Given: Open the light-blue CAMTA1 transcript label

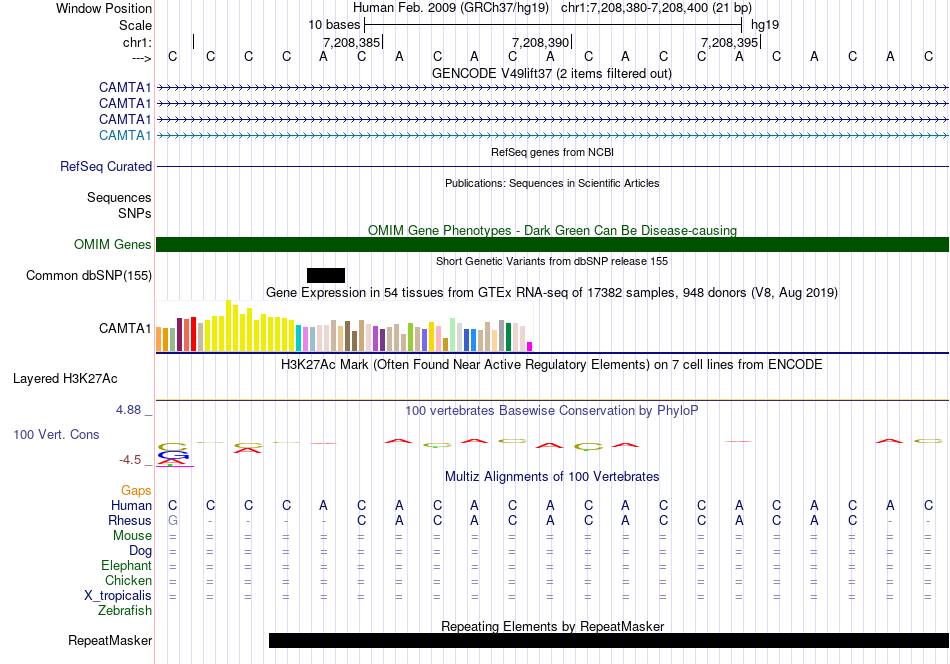Looking at the screenshot, I should click(125, 135).
